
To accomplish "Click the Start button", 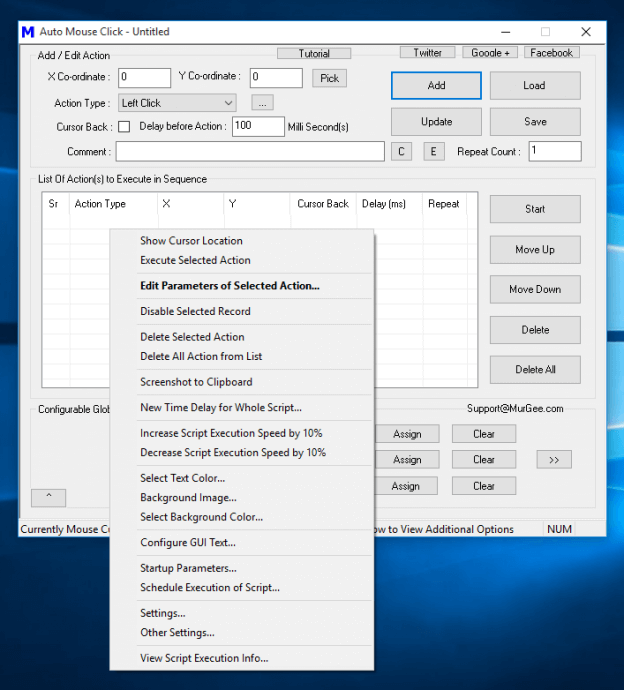I will 535,209.
